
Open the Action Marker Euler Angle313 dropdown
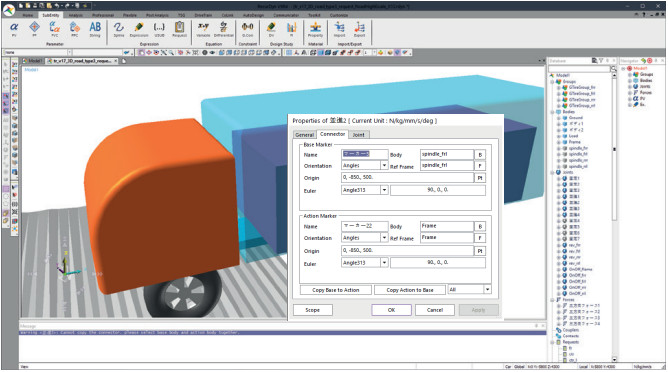(384, 263)
